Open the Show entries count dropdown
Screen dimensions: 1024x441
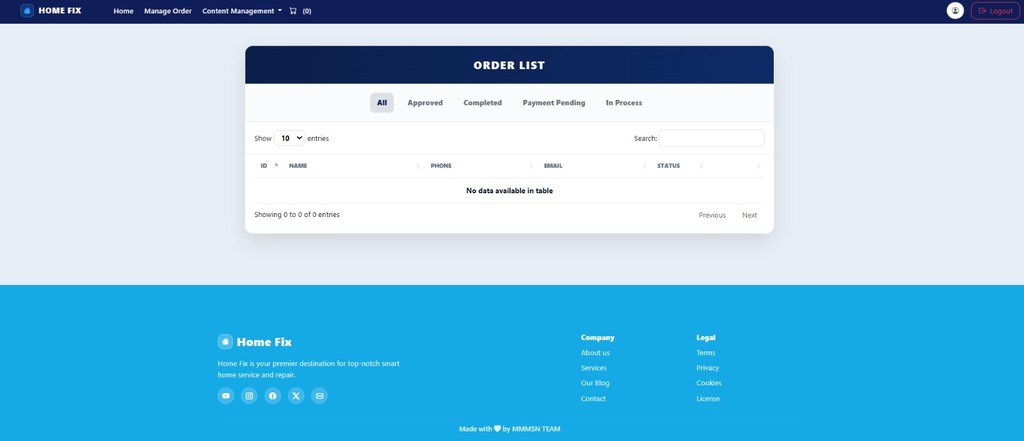[289, 138]
